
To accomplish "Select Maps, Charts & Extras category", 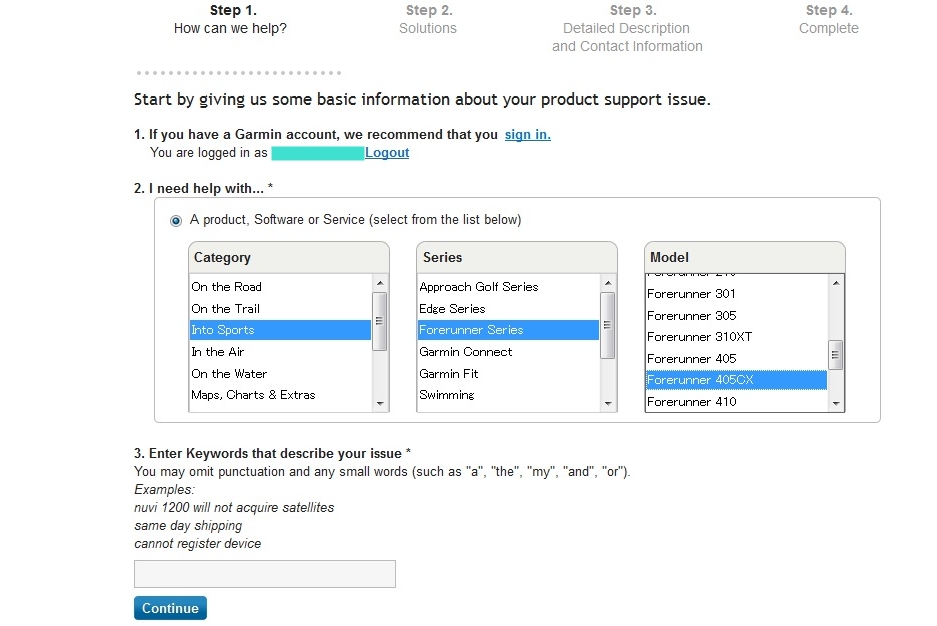I will 280,395.
